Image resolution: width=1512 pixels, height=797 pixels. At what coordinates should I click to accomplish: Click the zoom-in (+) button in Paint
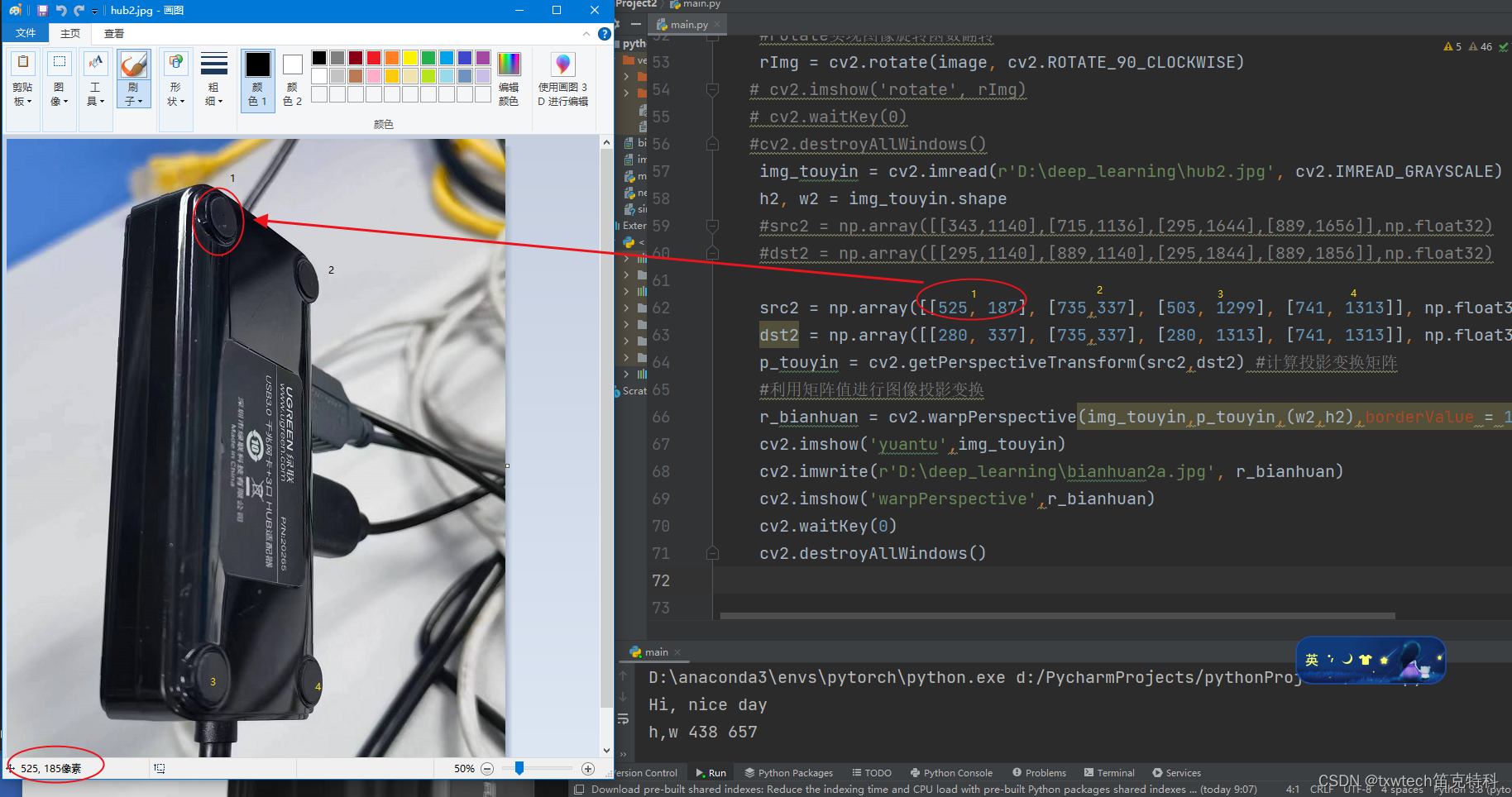tap(587, 768)
